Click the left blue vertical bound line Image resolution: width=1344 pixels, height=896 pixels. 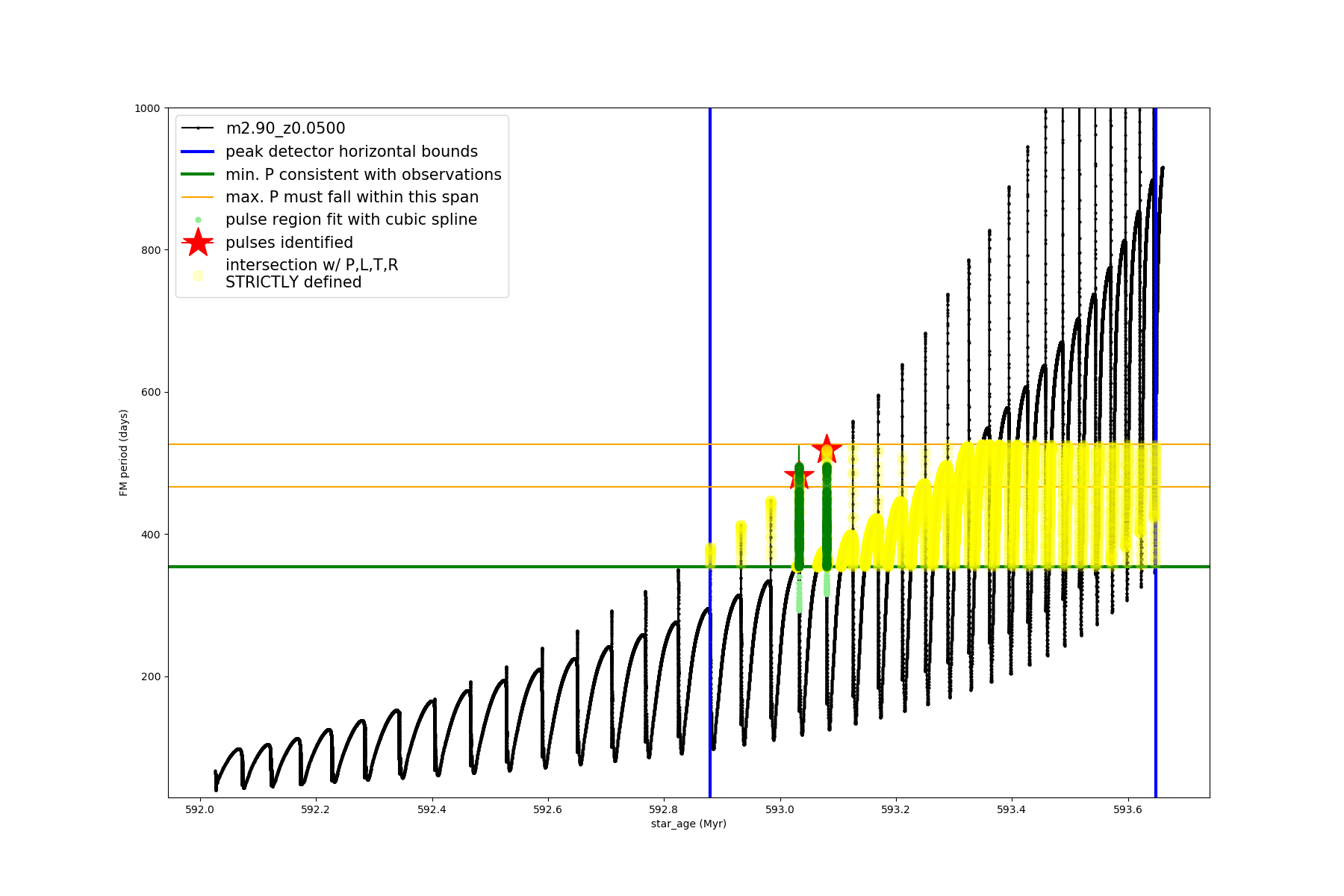click(710, 336)
